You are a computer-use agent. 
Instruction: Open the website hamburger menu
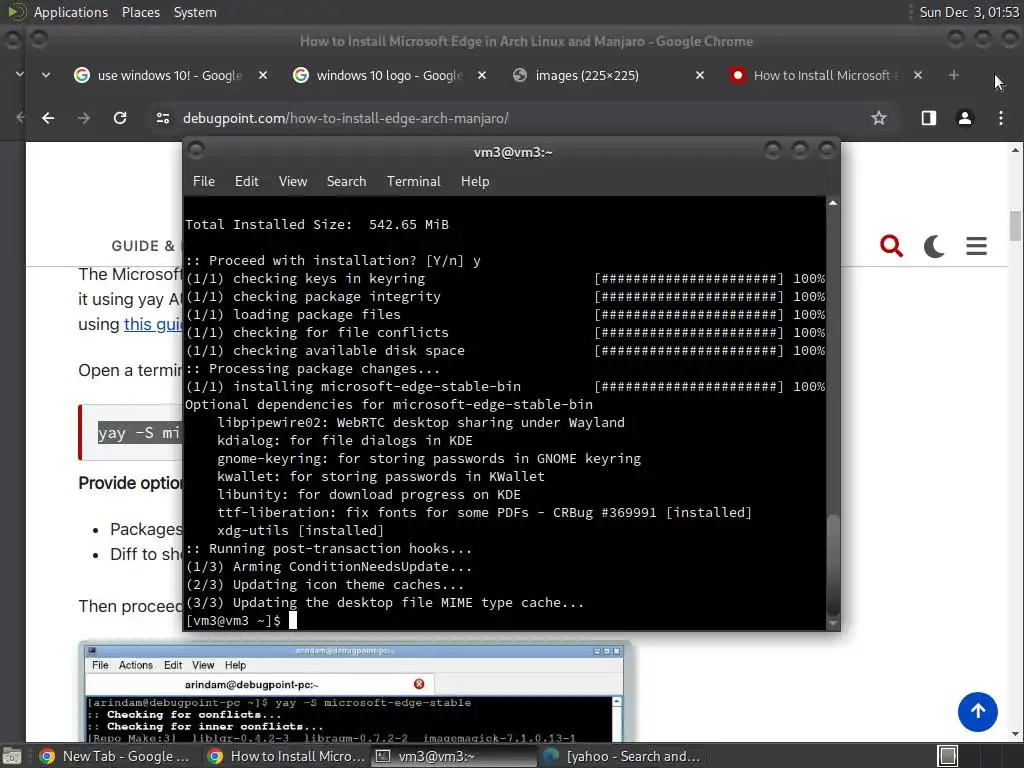(976, 246)
